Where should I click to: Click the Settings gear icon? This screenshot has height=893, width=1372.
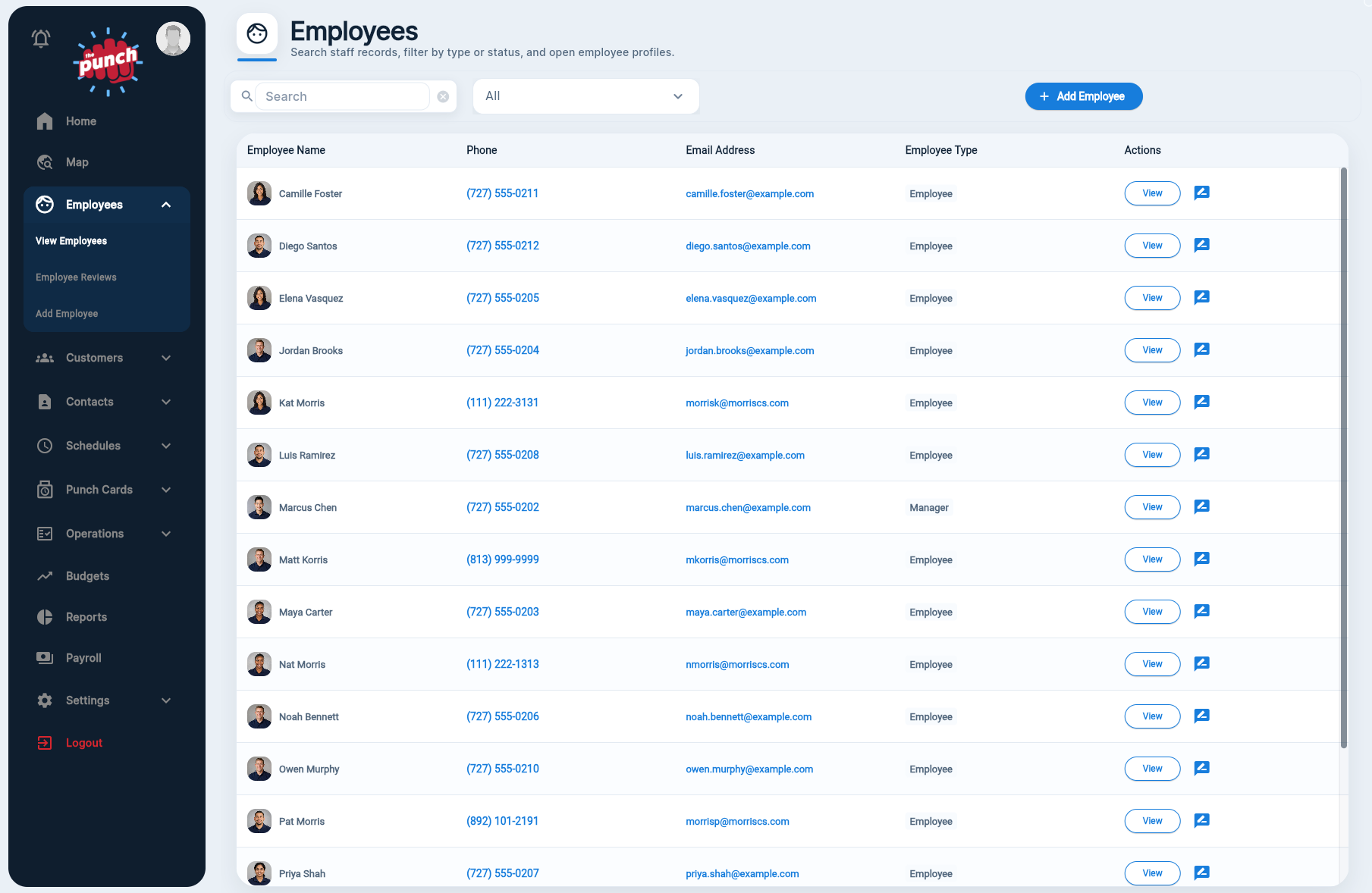(45, 700)
